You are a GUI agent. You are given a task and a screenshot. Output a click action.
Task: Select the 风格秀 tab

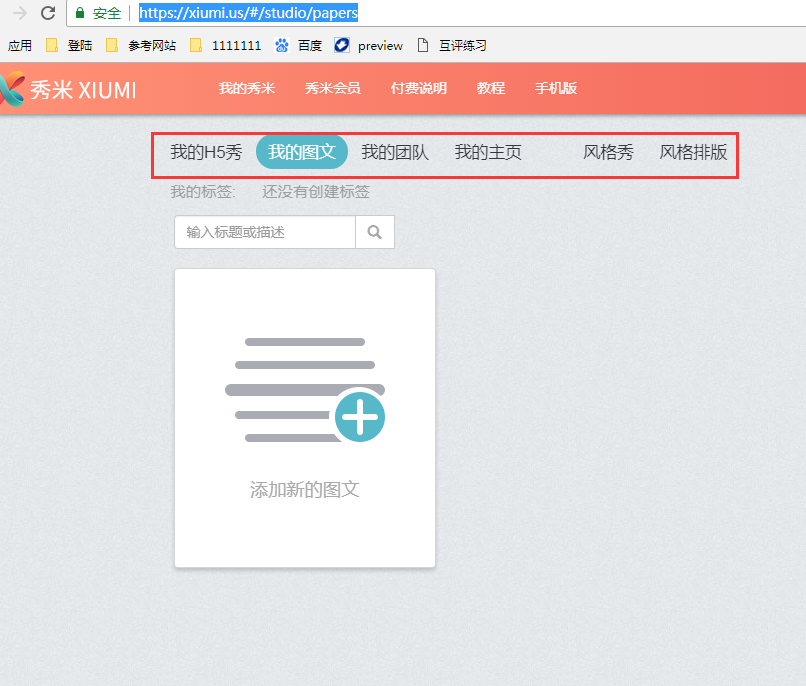pyautogui.click(x=608, y=153)
